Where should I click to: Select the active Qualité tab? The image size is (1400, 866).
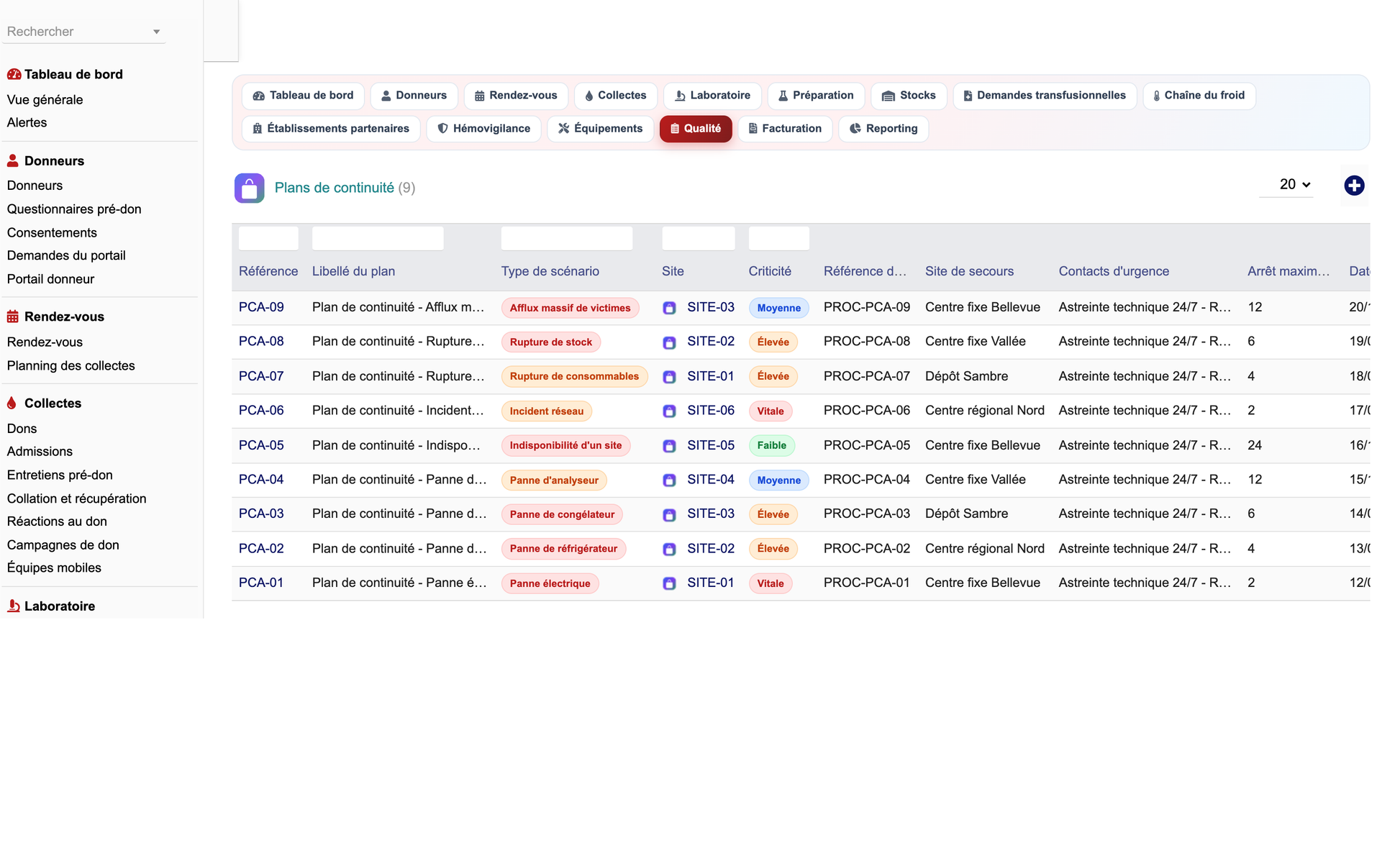point(696,129)
